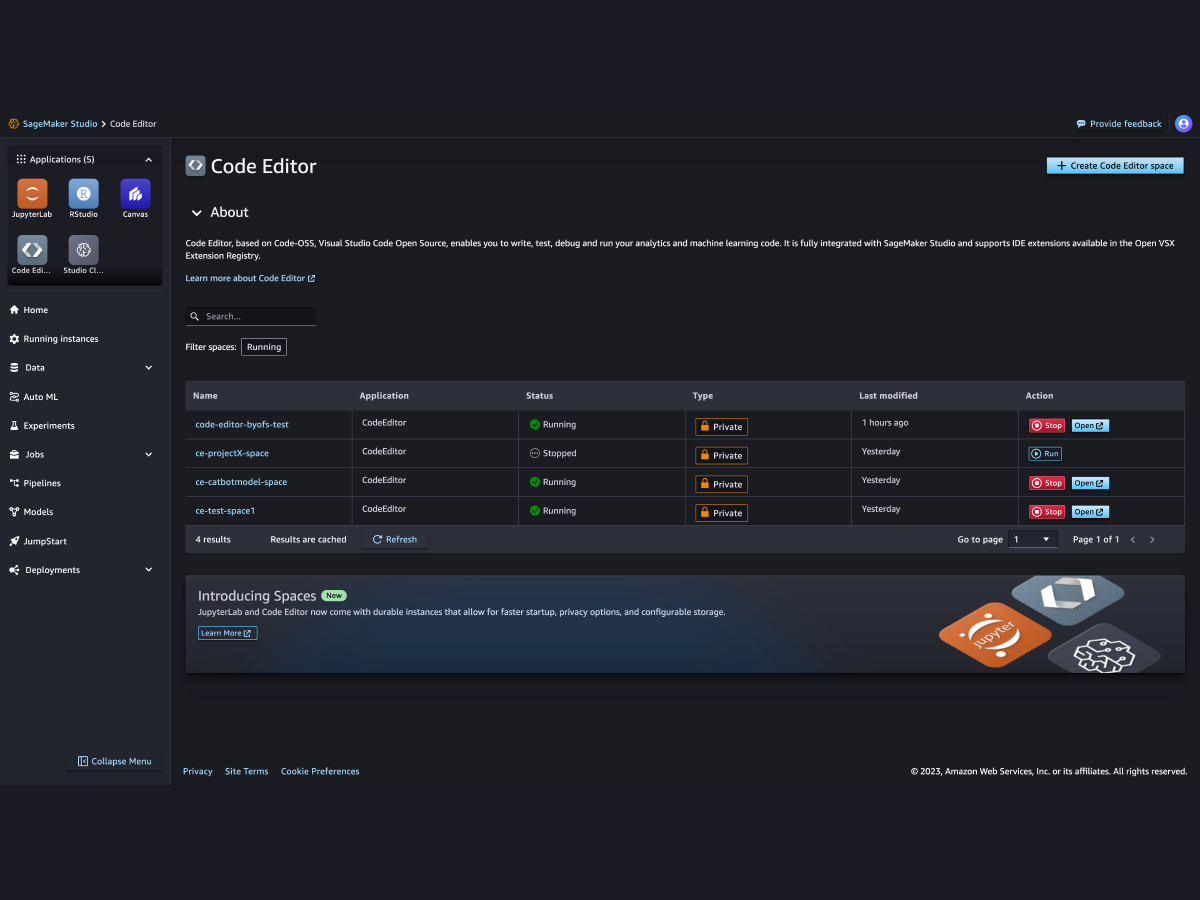
Task: Stop the code-editor-byofs-test space
Action: click(1046, 424)
